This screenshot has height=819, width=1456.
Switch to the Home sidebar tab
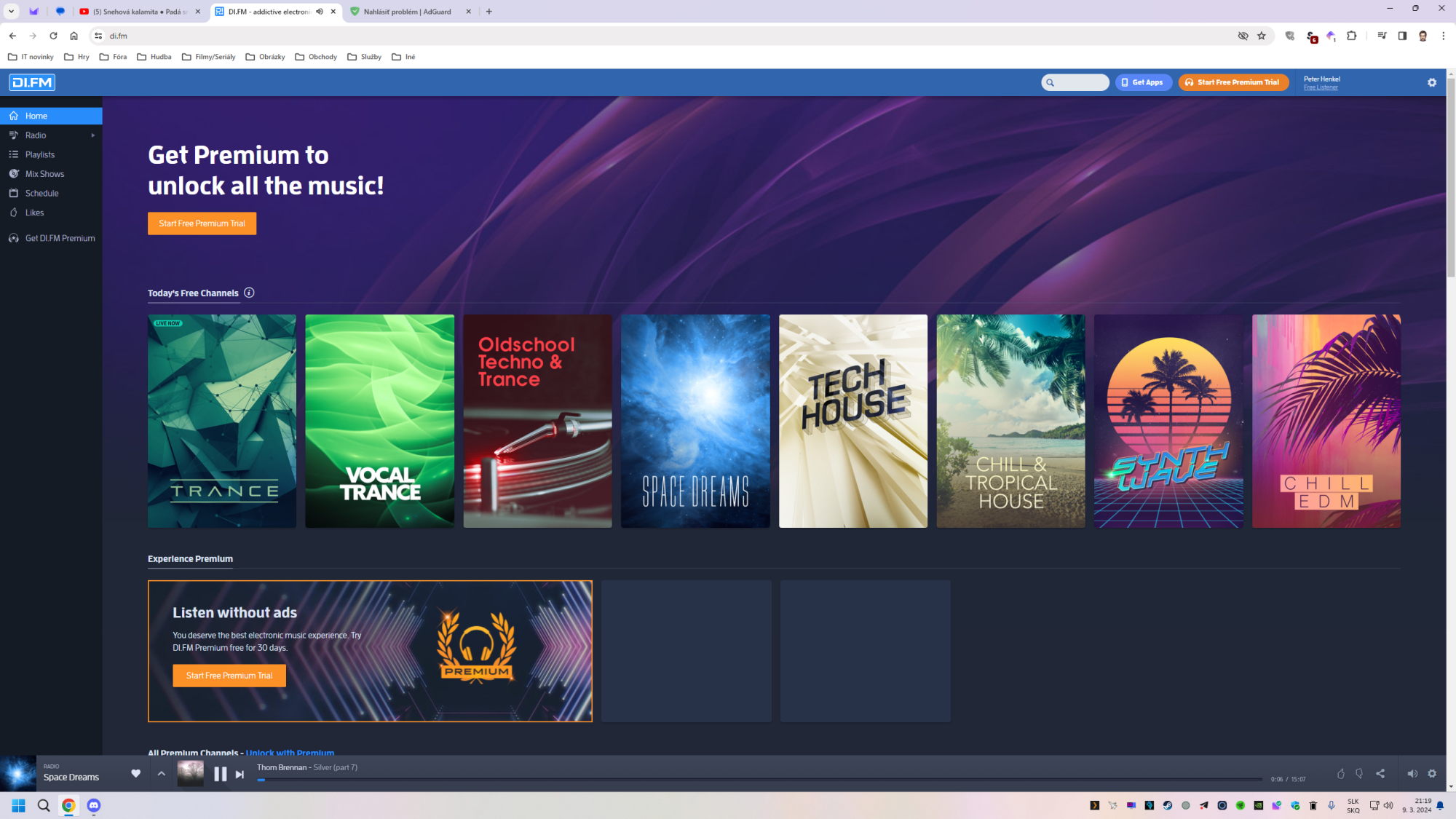tap(35, 115)
